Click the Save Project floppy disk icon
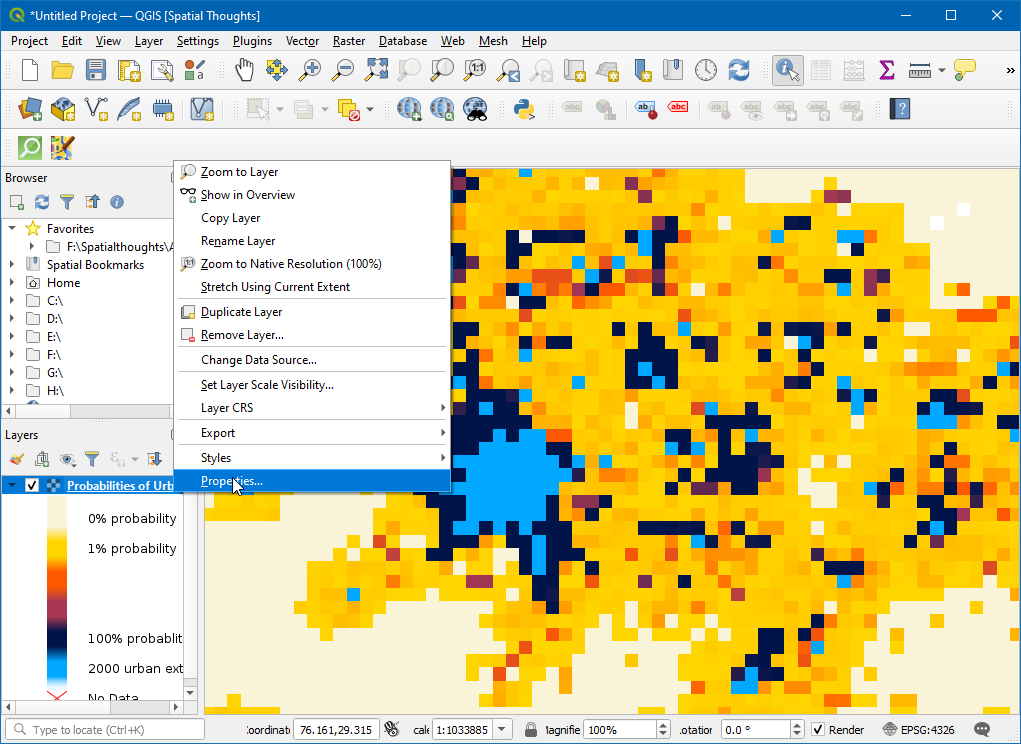 click(96, 70)
